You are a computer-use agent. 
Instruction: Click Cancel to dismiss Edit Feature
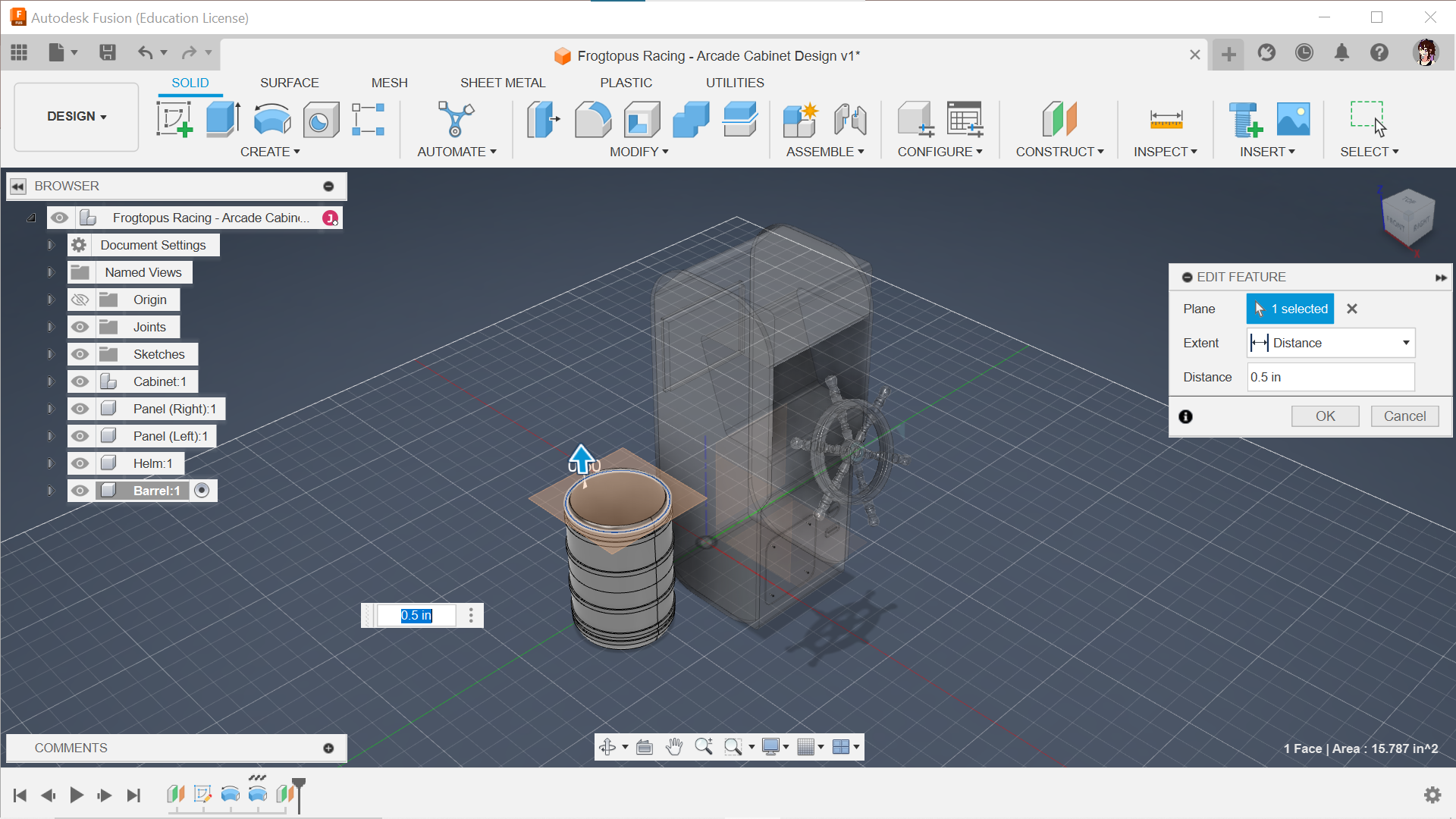click(x=1405, y=415)
